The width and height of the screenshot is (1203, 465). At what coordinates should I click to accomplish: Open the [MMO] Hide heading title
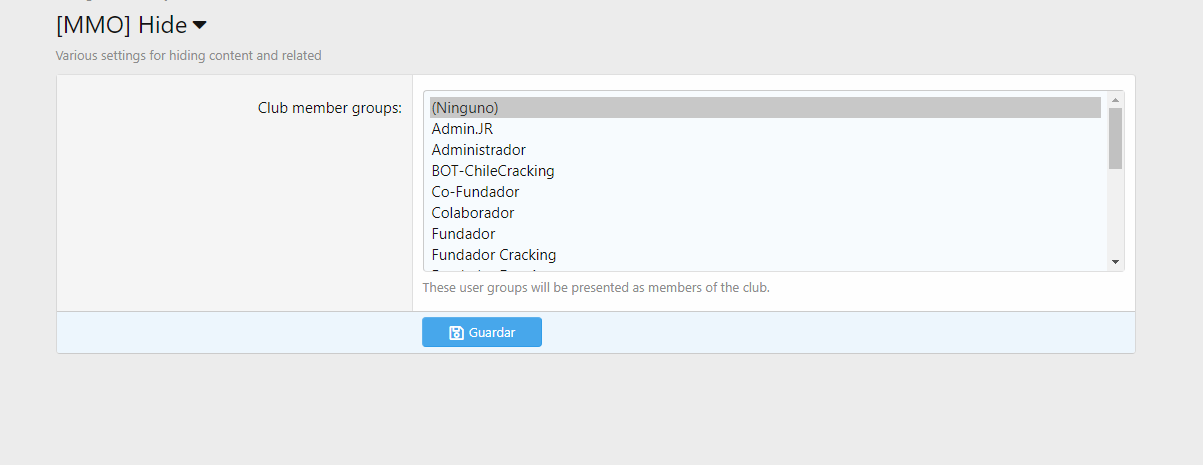pos(122,26)
